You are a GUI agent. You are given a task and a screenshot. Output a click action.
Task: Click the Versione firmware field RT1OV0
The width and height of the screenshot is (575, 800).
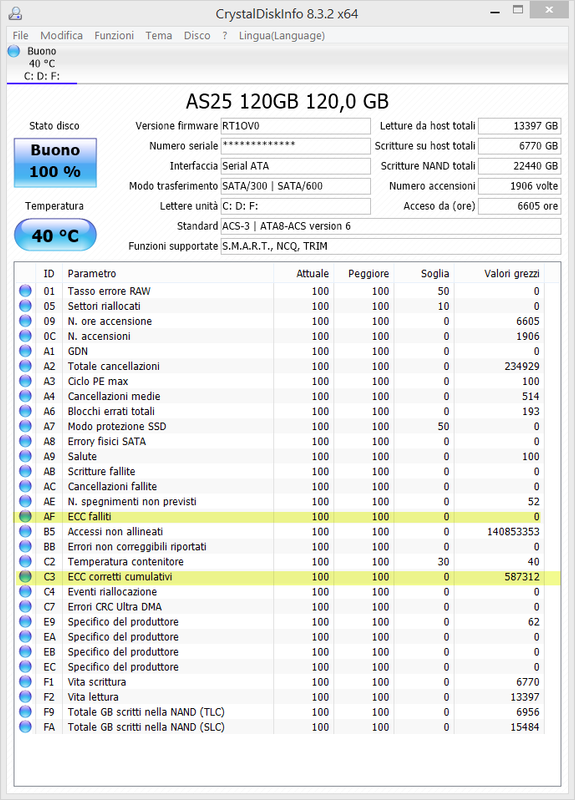point(295,126)
